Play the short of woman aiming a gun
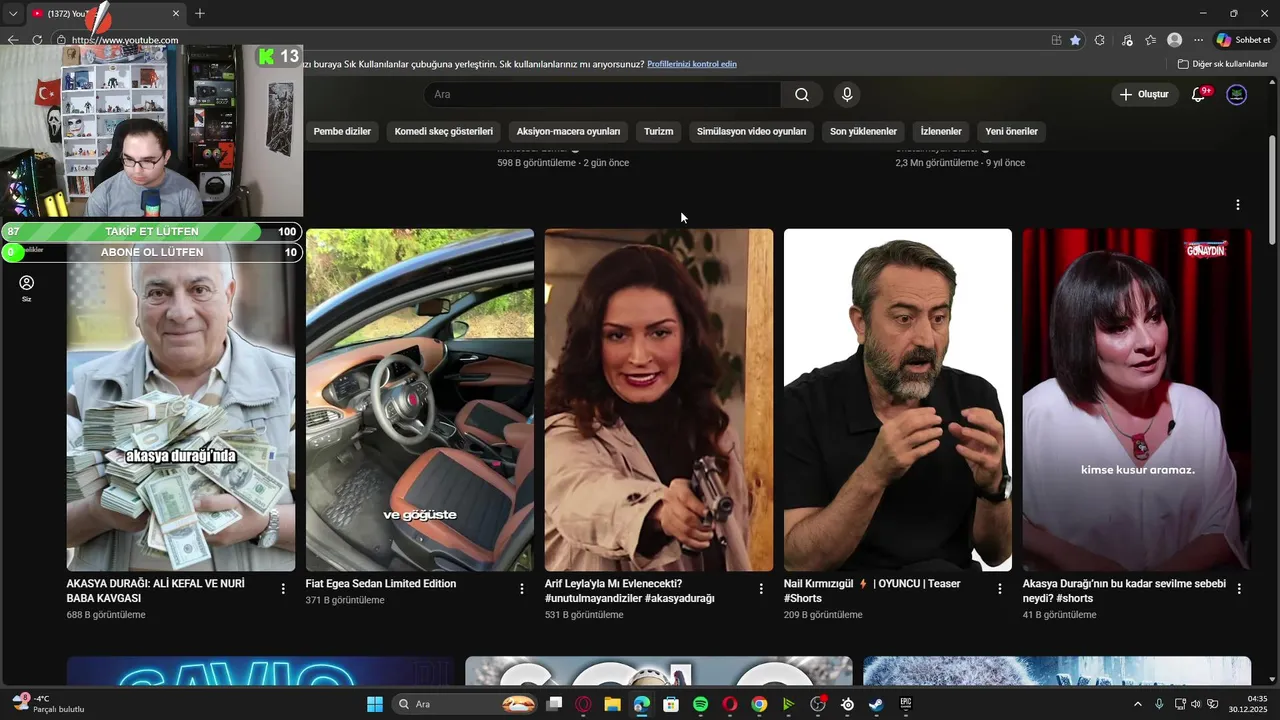The image size is (1280, 720). coord(659,400)
